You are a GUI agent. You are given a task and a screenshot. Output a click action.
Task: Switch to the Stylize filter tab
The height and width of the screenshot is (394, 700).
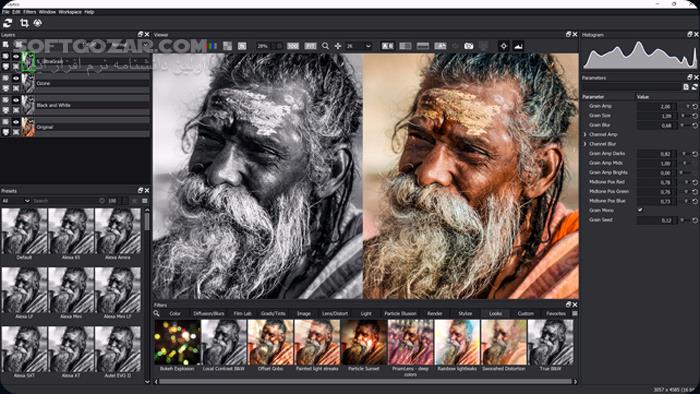click(465, 314)
